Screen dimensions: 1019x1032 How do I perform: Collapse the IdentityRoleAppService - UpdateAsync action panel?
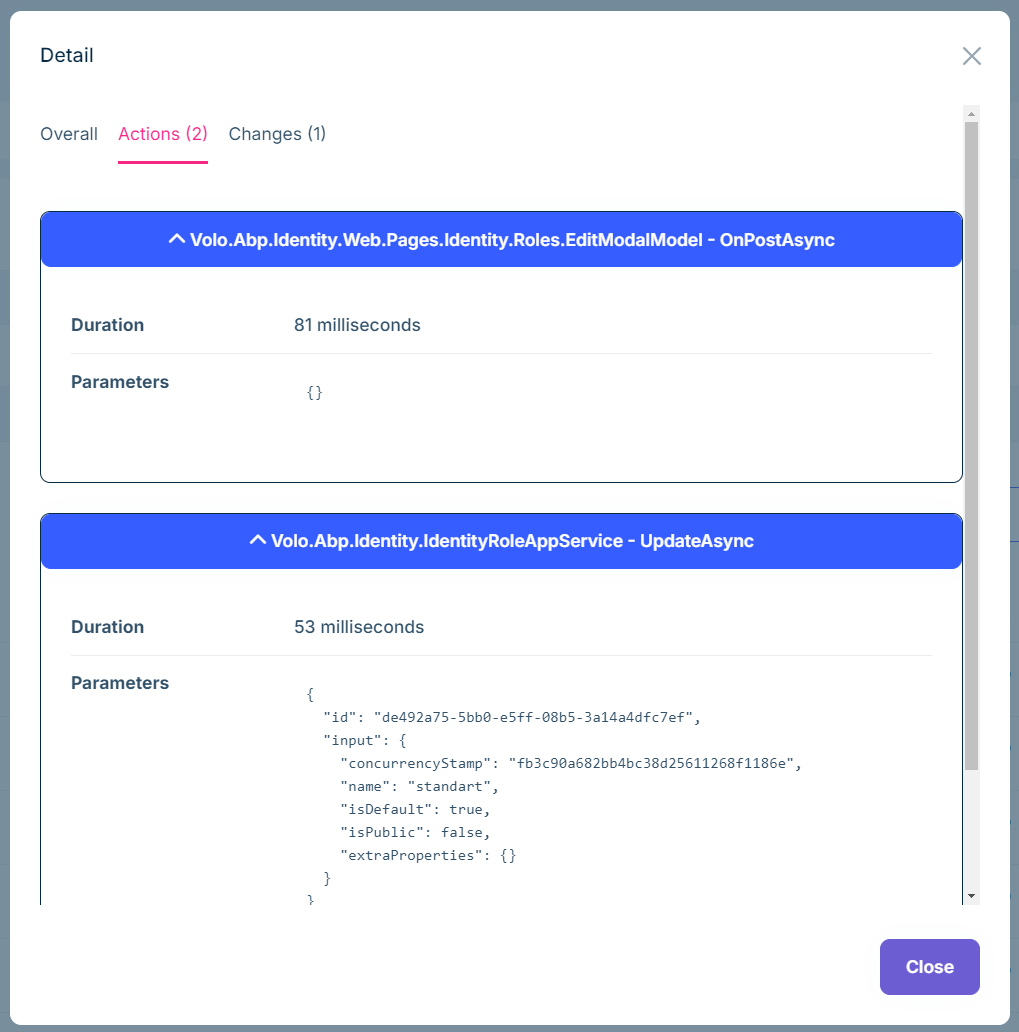(x=500, y=541)
